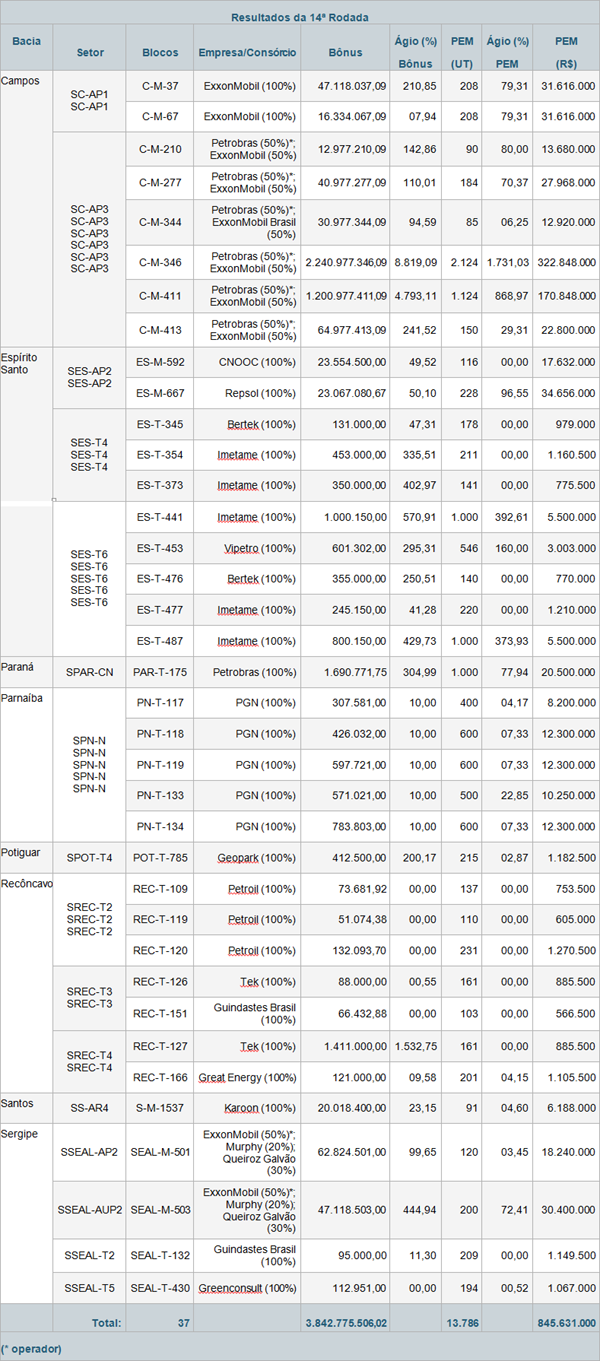Click the total bonus value 3.842.775.506,02

[x=346, y=1322]
